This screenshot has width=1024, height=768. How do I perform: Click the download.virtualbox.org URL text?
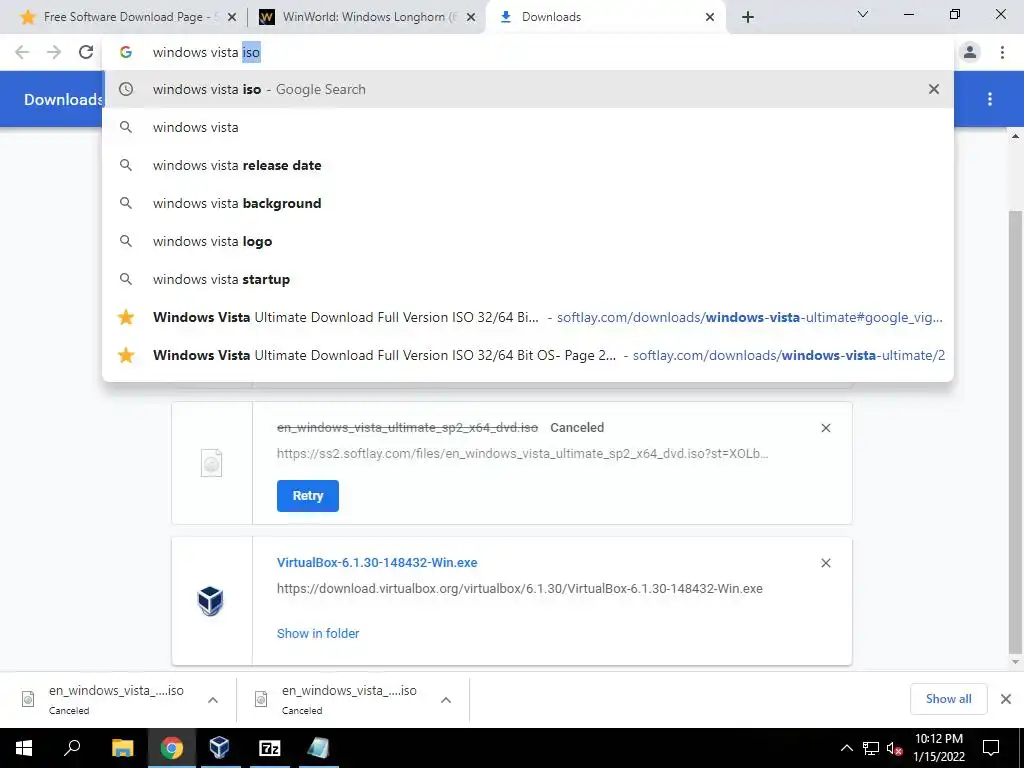coord(520,588)
